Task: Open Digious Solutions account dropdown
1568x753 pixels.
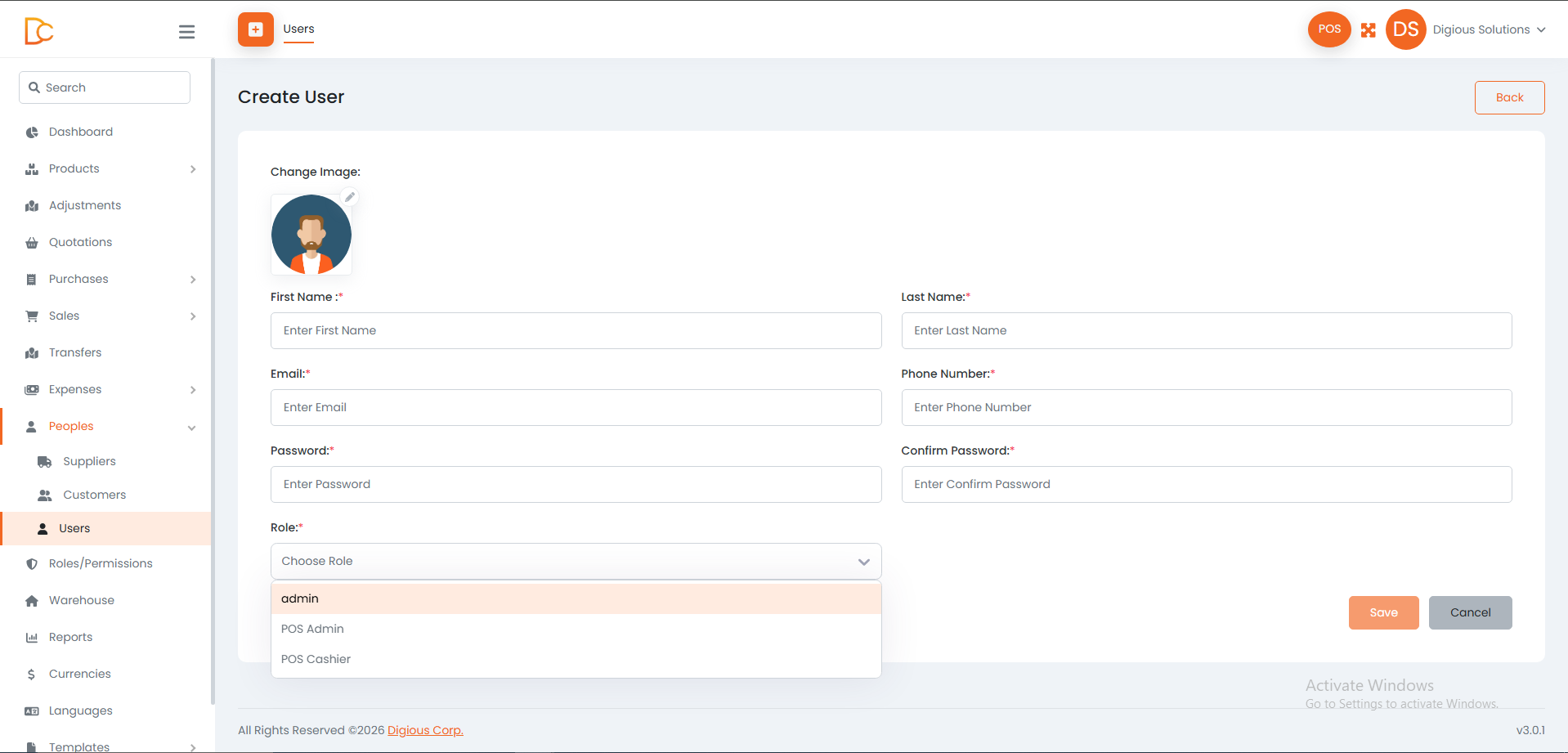Action: pos(1489,29)
